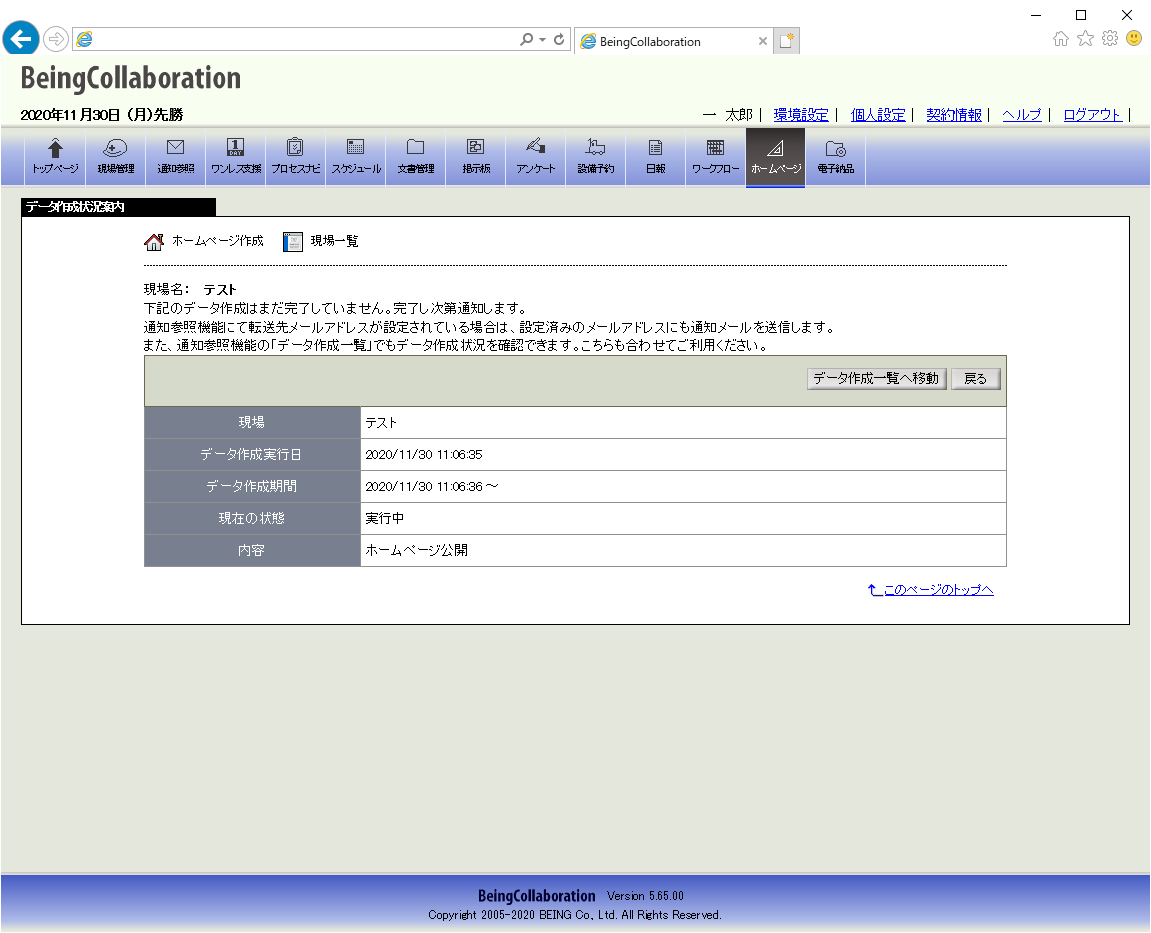Click the BeingCollaboration header logo
Viewport: 1151px width, 933px height.
click(x=131, y=79)
